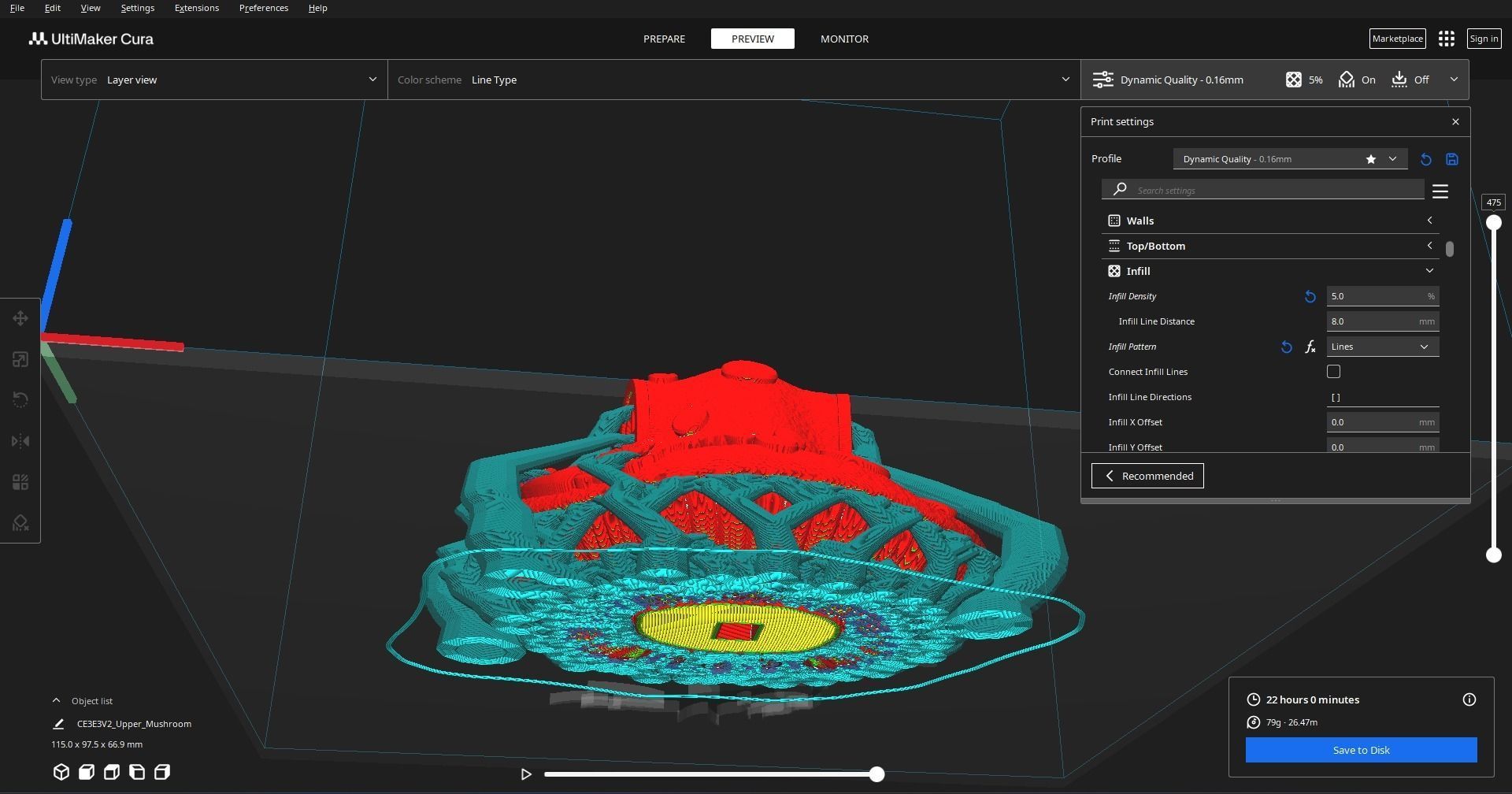The image size is (1512, 794).
Task: Click the Infill Density value field
Action: (x=1383, y=296)
